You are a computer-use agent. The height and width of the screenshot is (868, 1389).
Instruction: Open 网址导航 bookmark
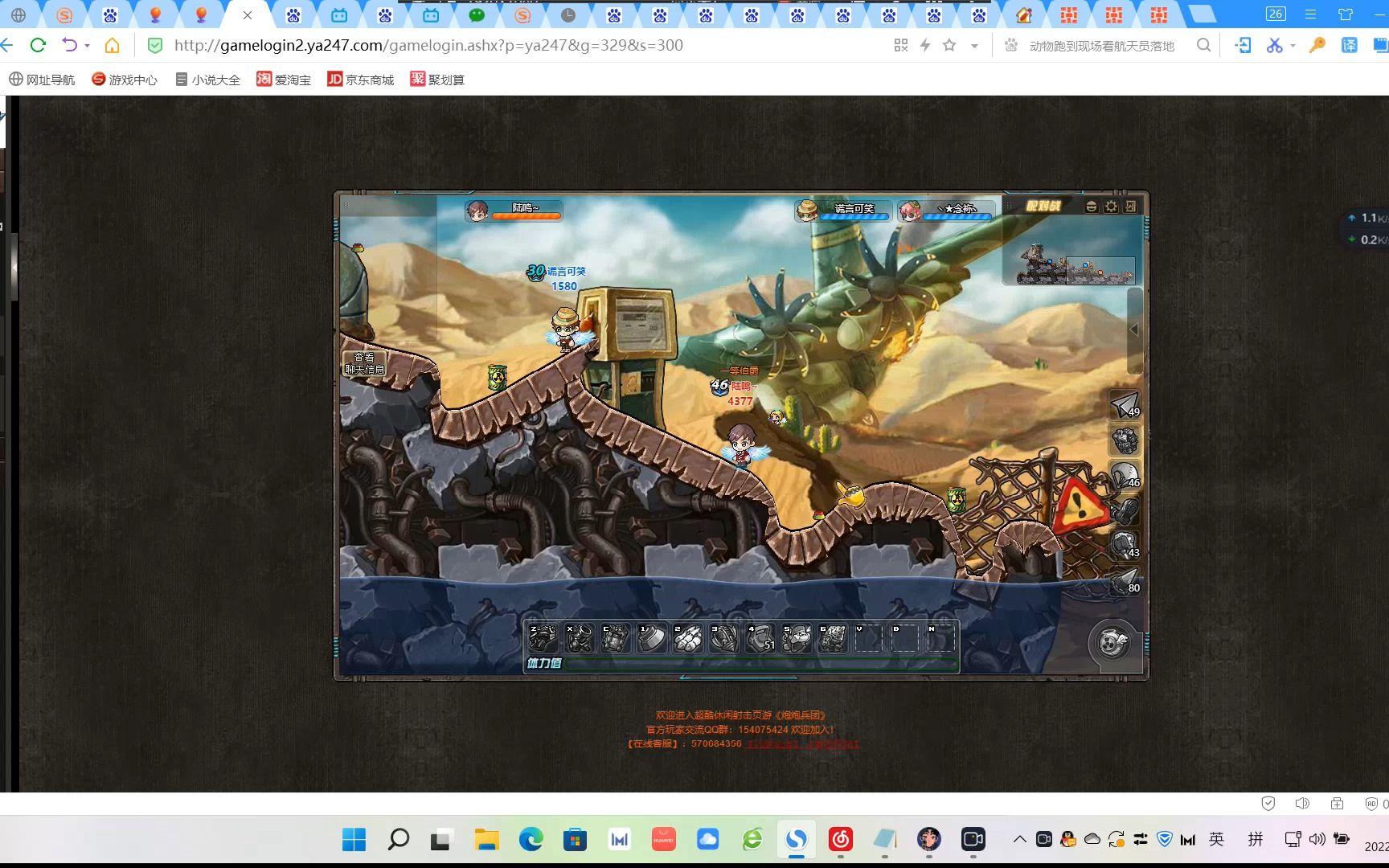[42, 80]
